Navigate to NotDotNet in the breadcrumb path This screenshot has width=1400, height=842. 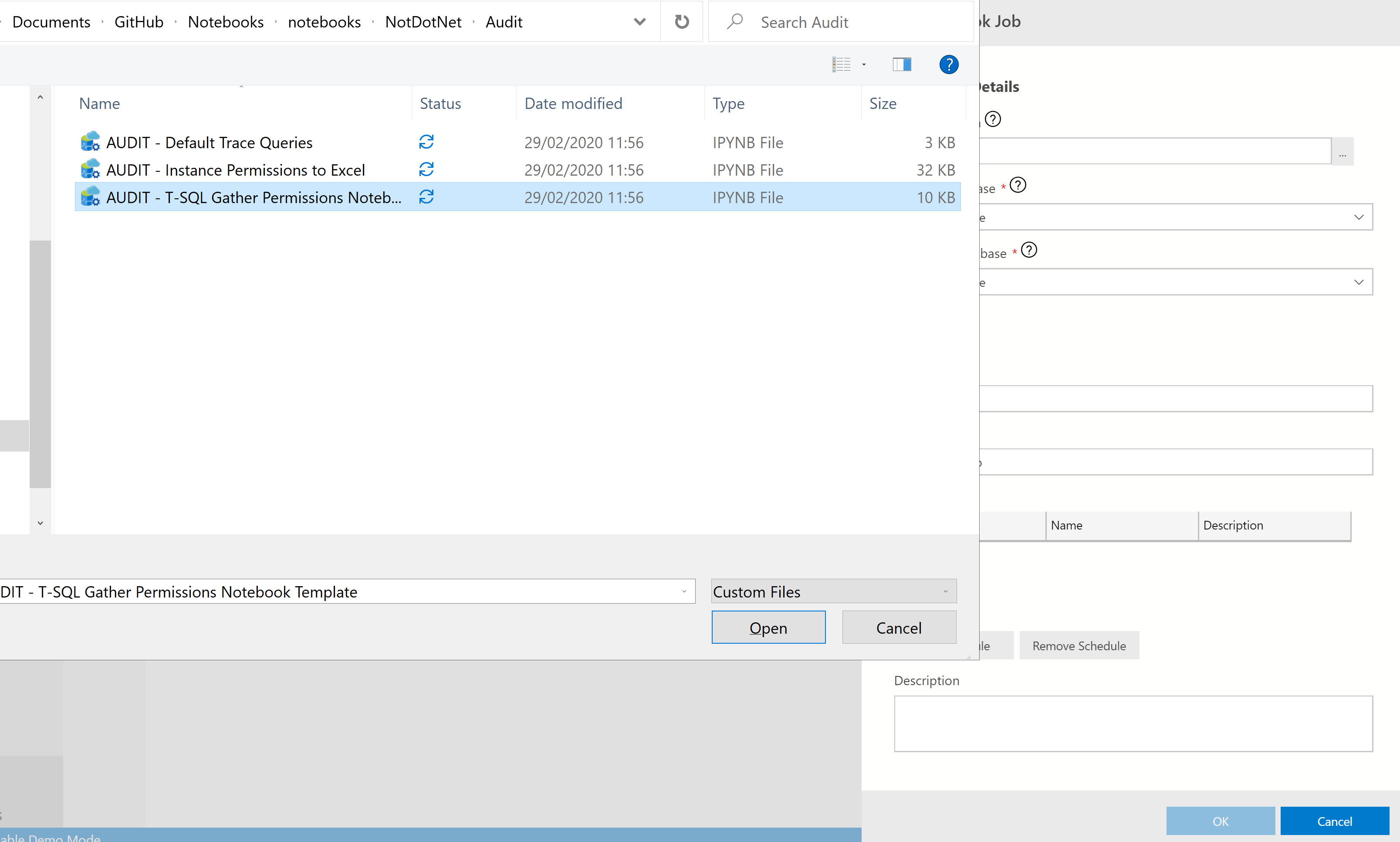[423, 21]
